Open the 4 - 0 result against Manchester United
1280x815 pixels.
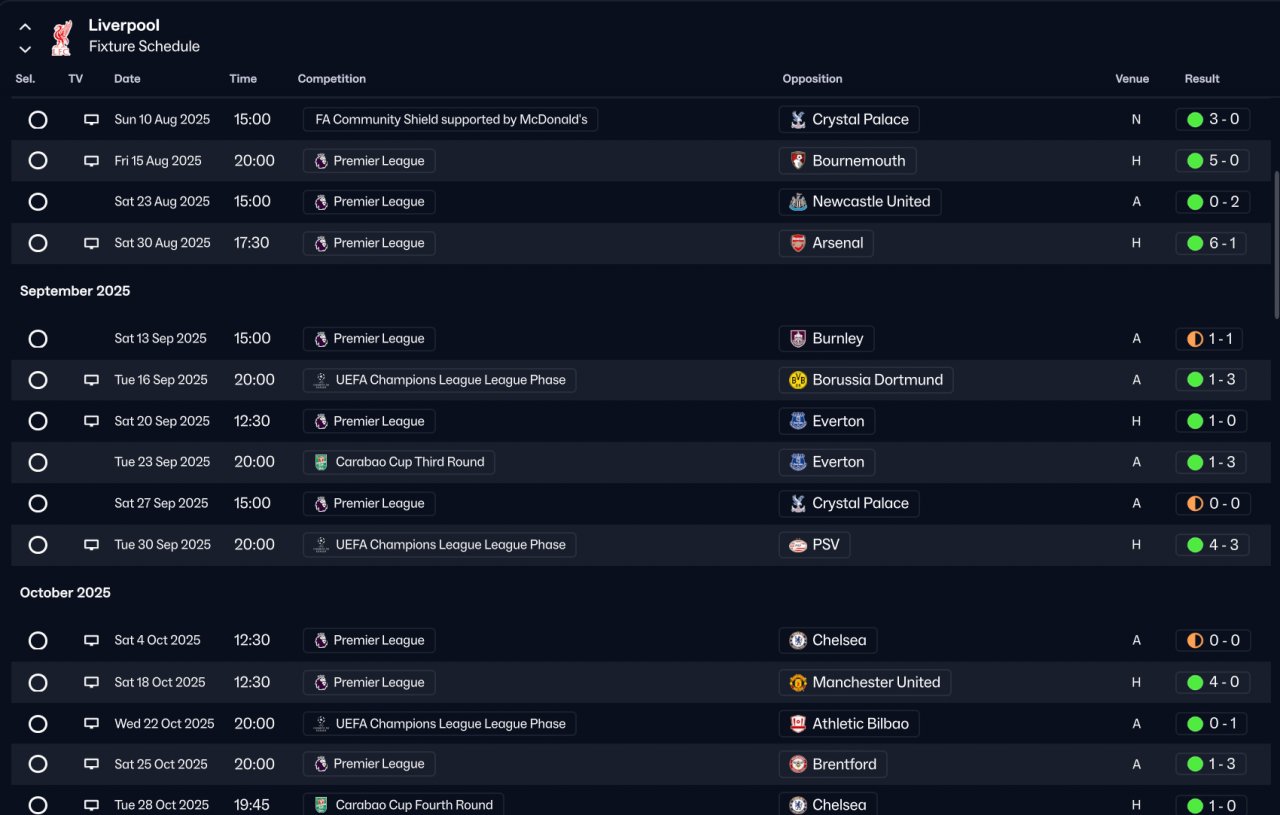pyautogui.click(x=1213, y=682)
